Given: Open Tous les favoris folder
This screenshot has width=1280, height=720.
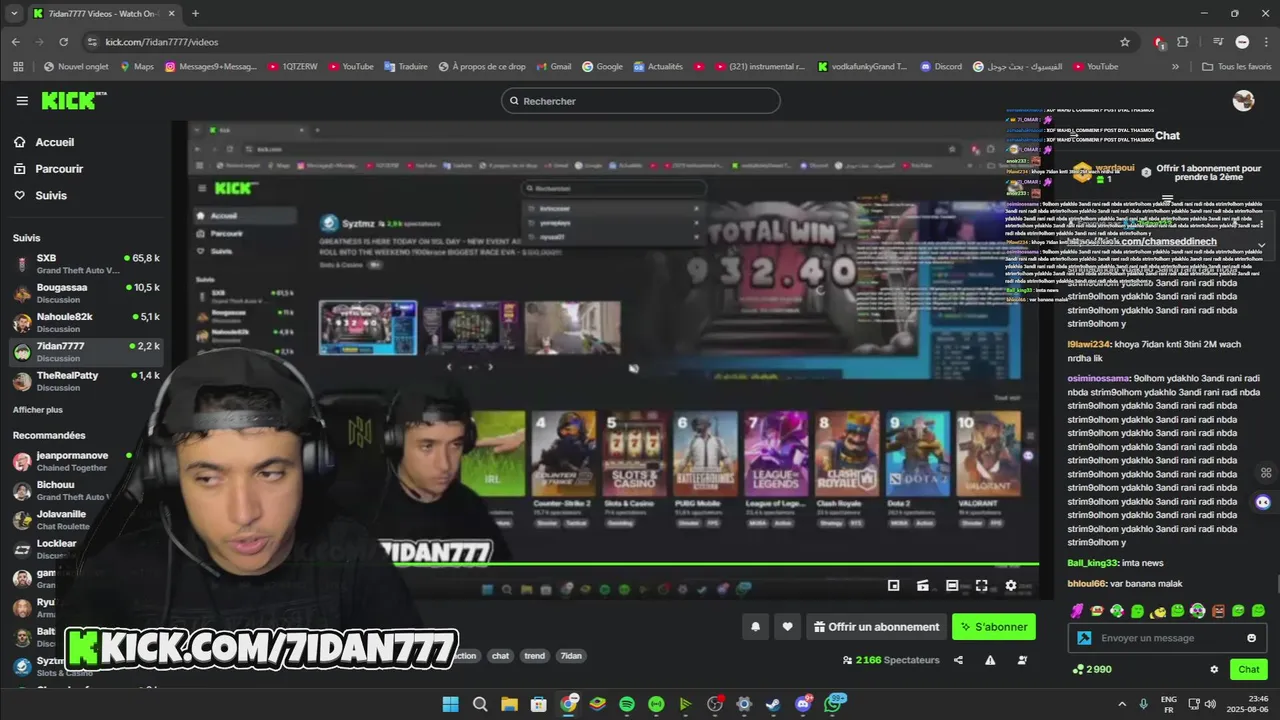Looking at the screenshot, I should [1236, 67].
